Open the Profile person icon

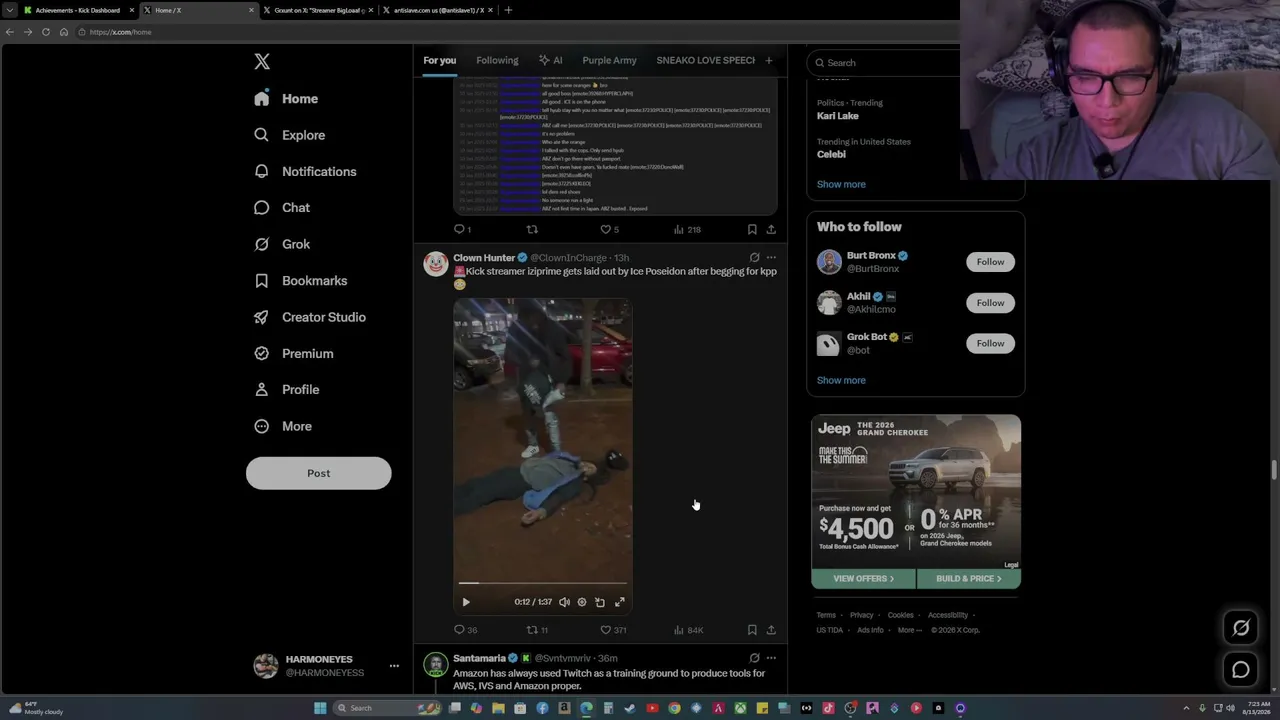261,389
